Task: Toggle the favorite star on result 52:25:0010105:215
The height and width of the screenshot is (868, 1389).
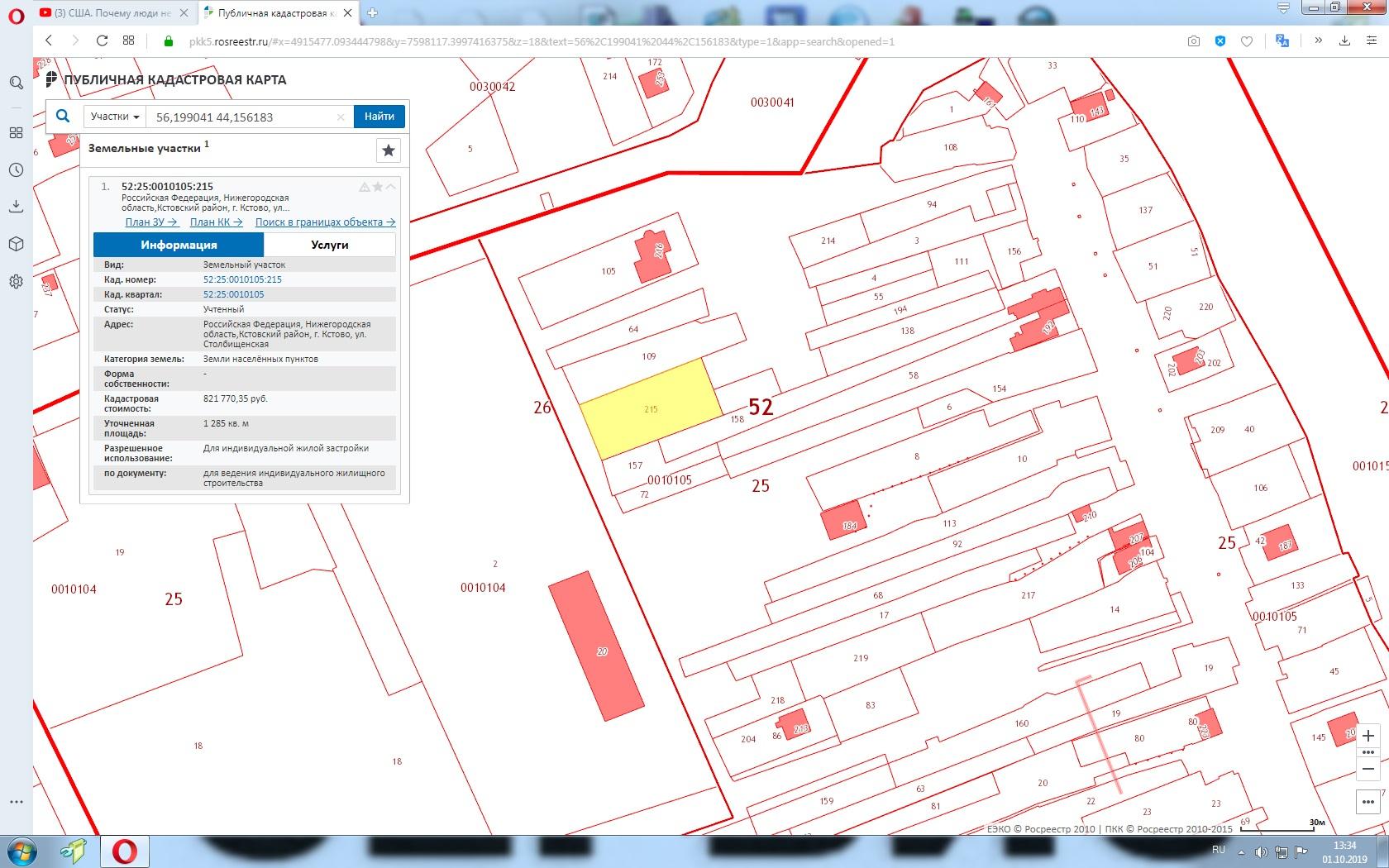Action: click(378, 187)
